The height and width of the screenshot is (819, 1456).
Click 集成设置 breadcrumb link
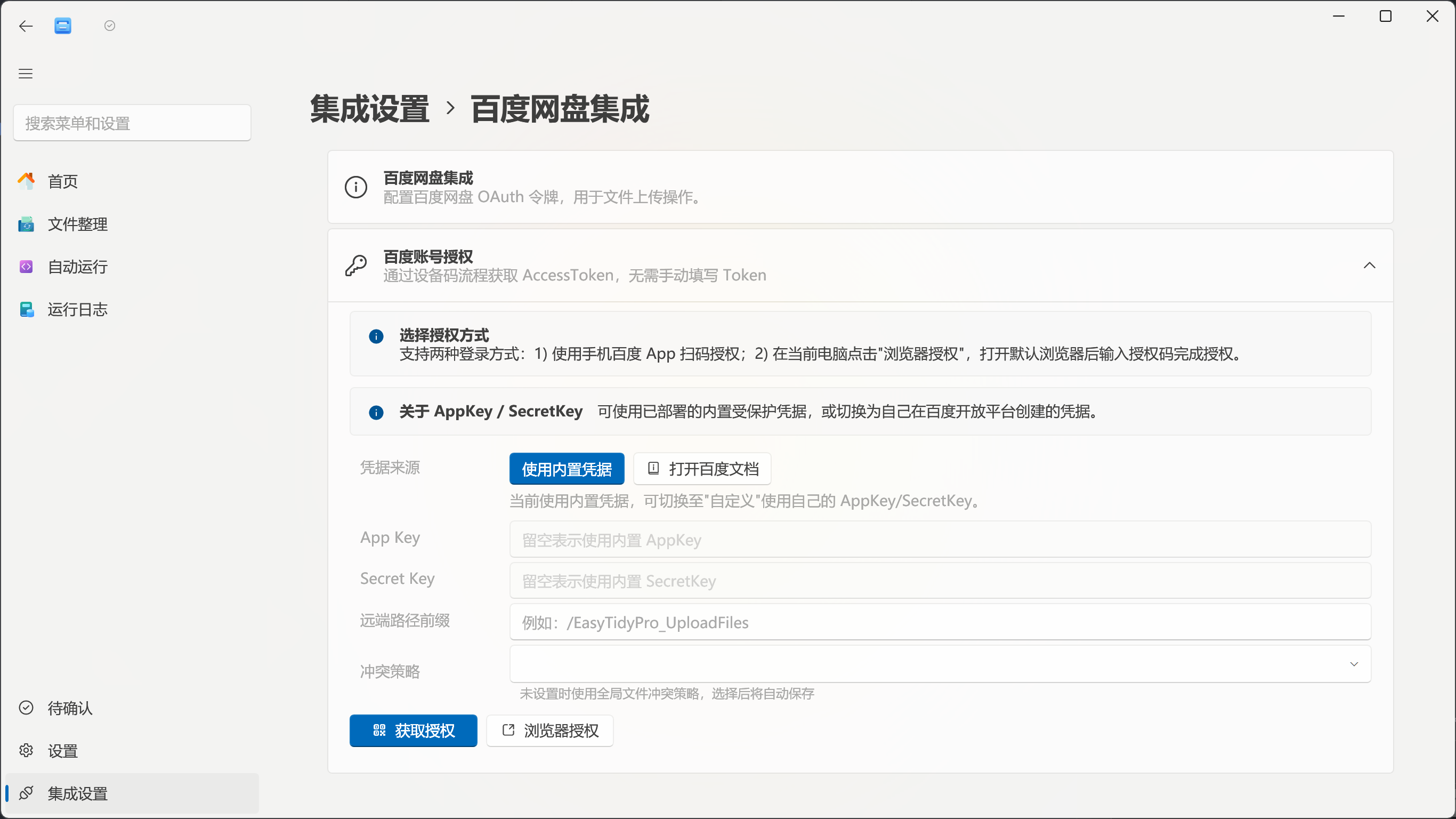[370, 109]
